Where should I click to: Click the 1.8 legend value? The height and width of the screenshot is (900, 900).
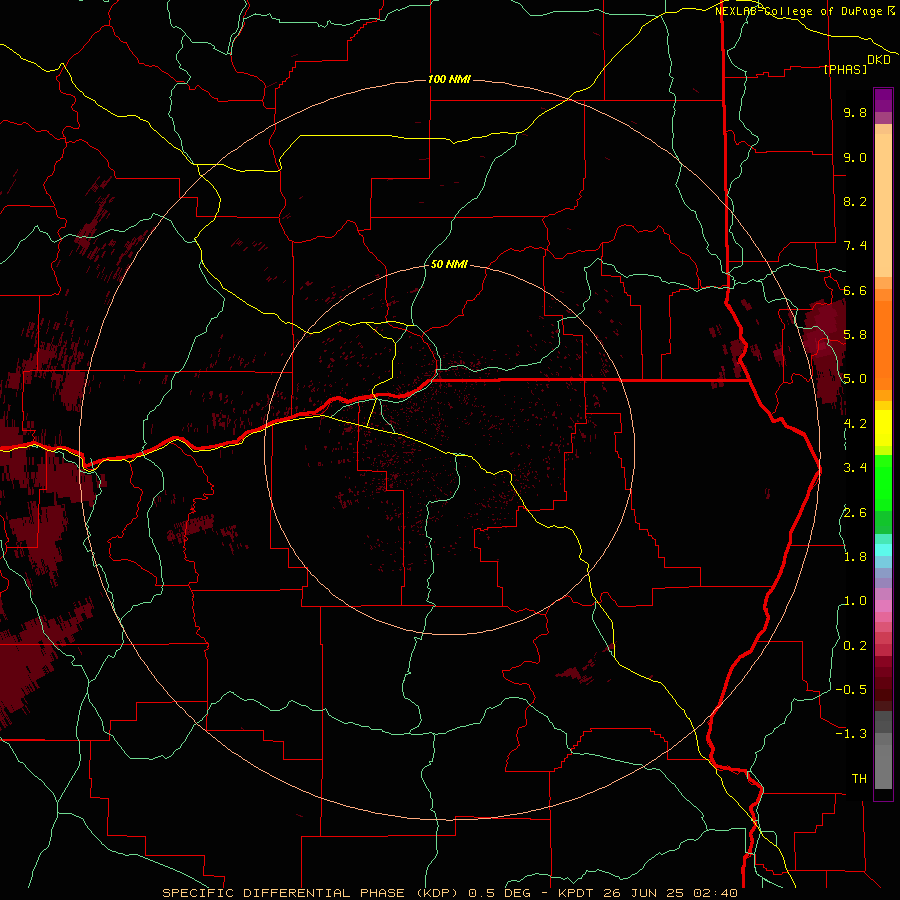click(x=855, y=557)
